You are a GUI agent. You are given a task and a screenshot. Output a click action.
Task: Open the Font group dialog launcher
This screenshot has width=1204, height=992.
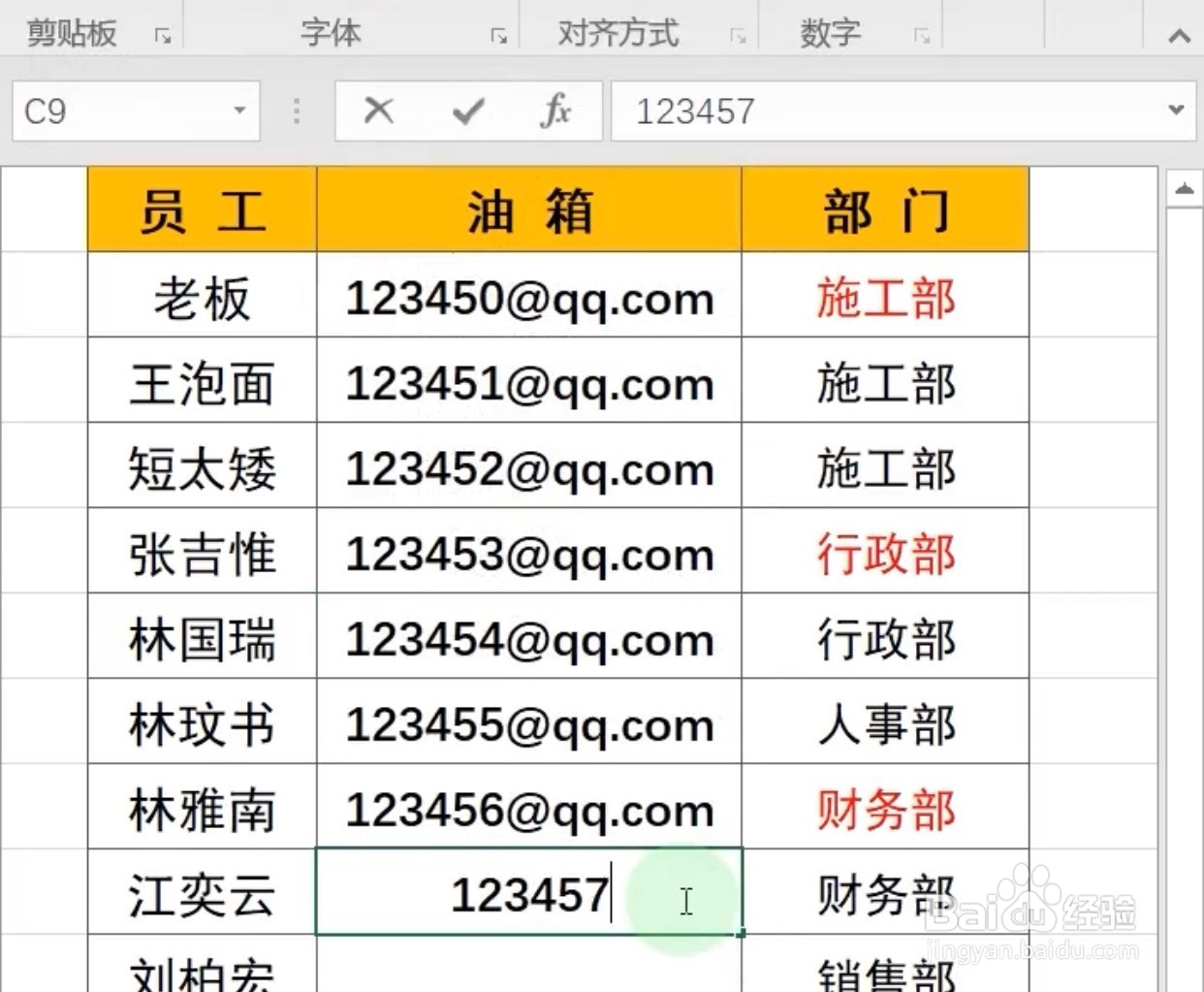coord(498,36)
